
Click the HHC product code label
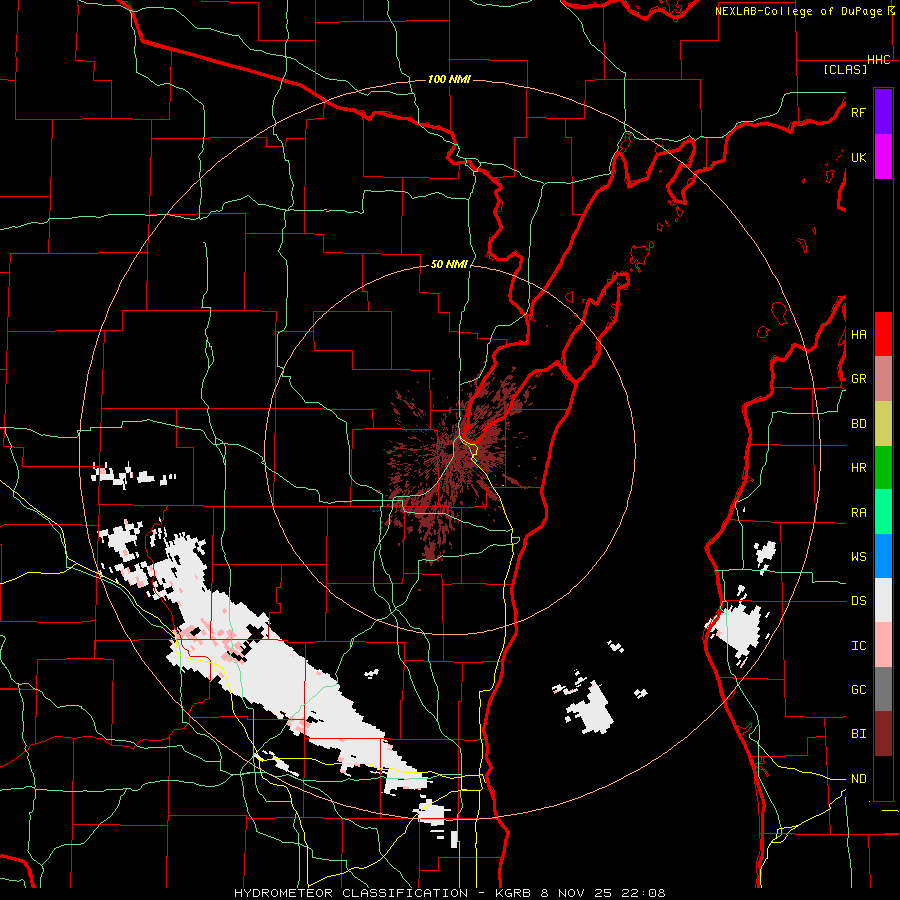[x=878, y=60]
